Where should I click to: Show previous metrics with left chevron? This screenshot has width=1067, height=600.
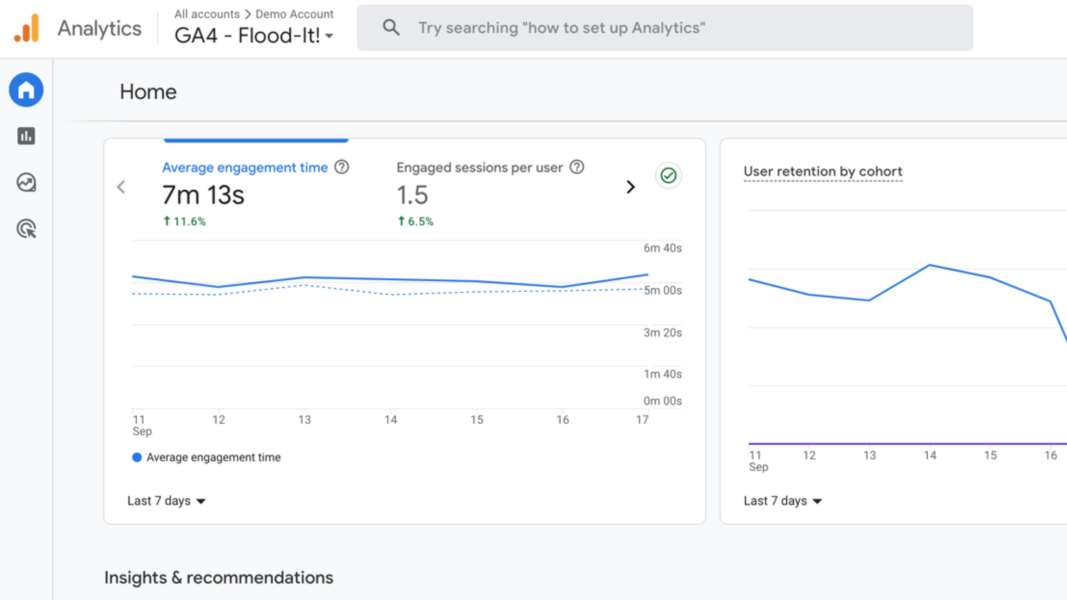tap(121, 187)
